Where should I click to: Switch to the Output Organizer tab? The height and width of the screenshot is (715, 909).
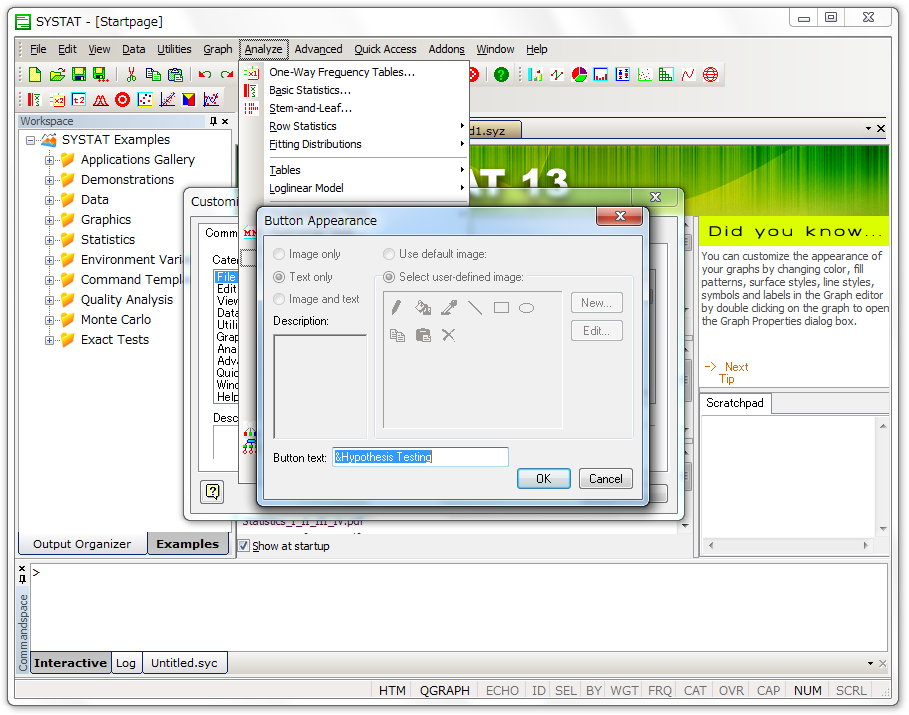coord(82,544)
